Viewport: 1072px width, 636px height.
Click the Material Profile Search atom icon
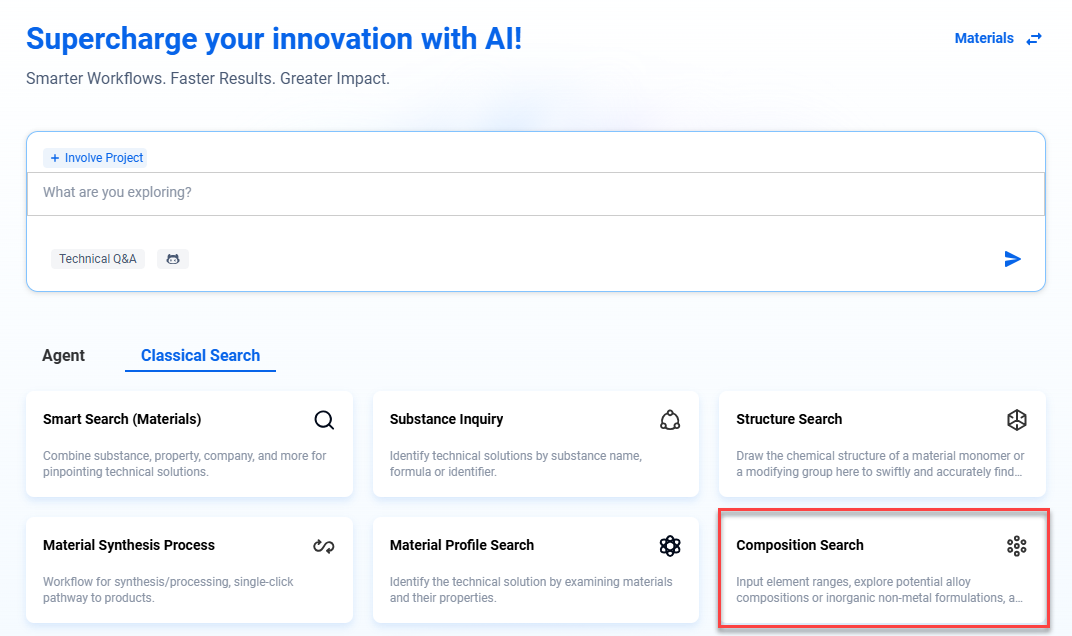click(x=670, y=546)
